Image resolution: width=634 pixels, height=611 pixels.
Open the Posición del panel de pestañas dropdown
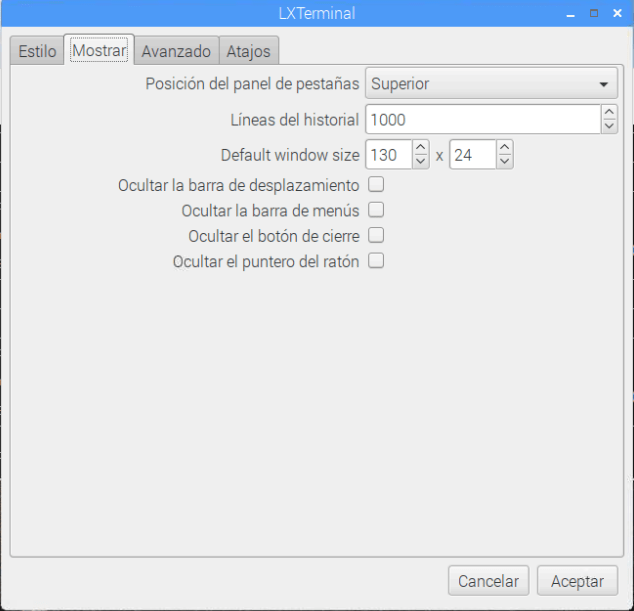pos(491,84)
